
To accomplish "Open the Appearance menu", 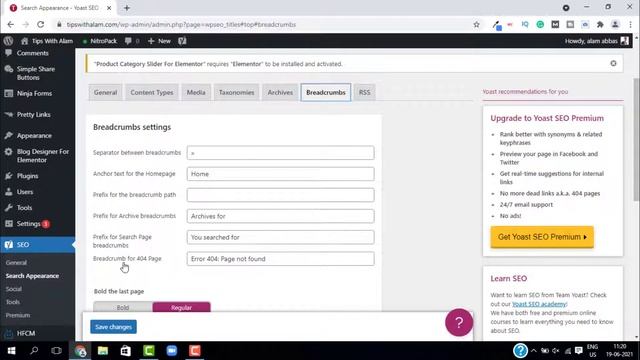I will [x=34, y=136].
